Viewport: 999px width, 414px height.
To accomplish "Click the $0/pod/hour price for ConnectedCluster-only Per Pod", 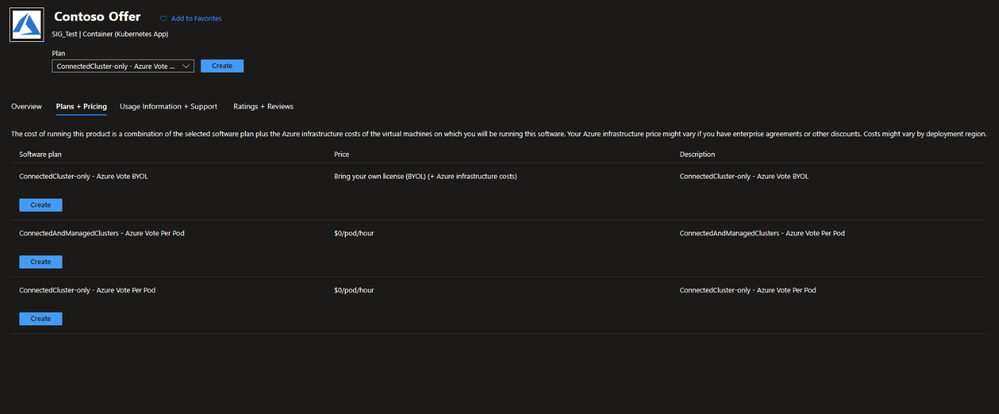I will click(354, 290).
